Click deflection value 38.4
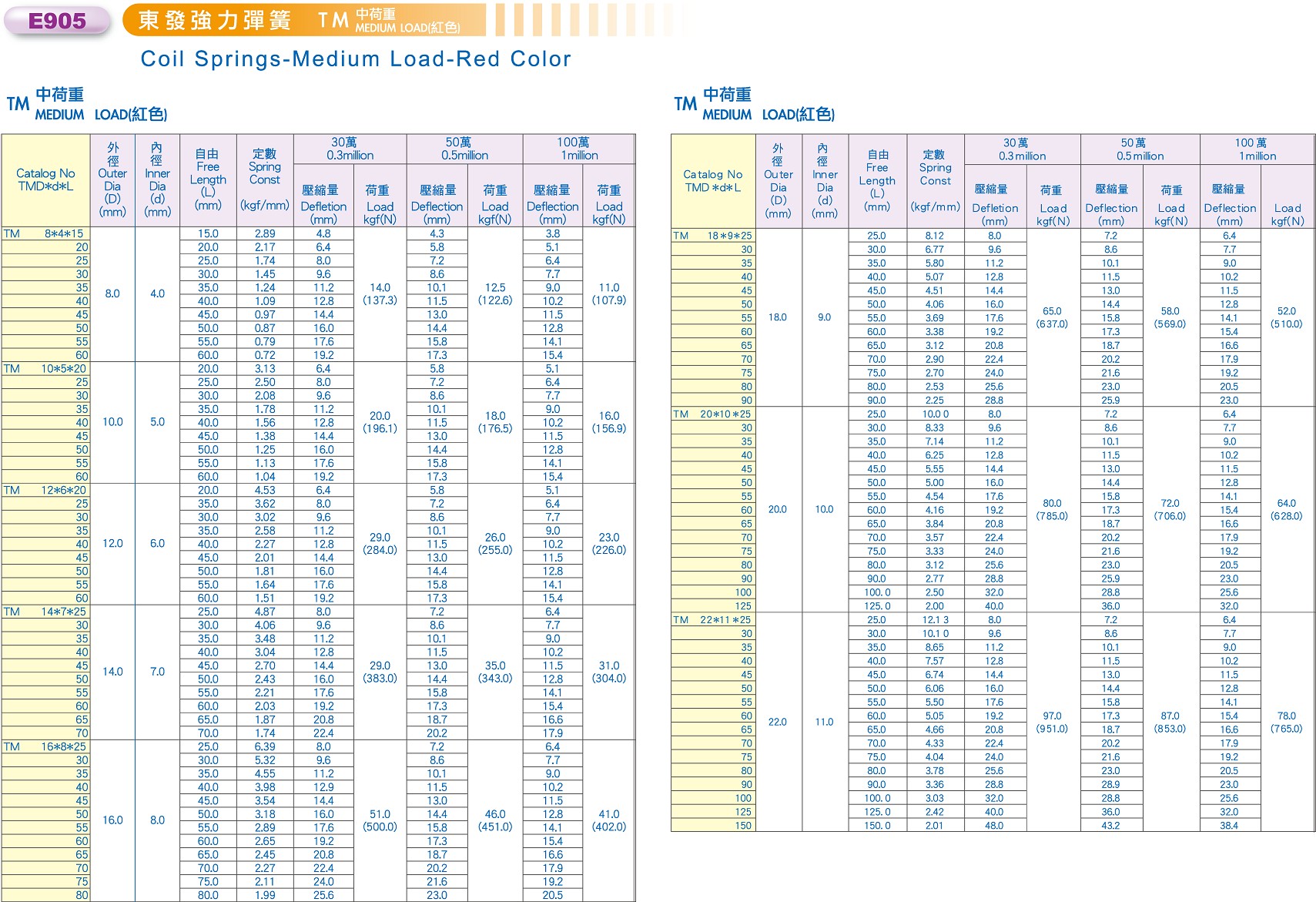 pos(1229,825)
